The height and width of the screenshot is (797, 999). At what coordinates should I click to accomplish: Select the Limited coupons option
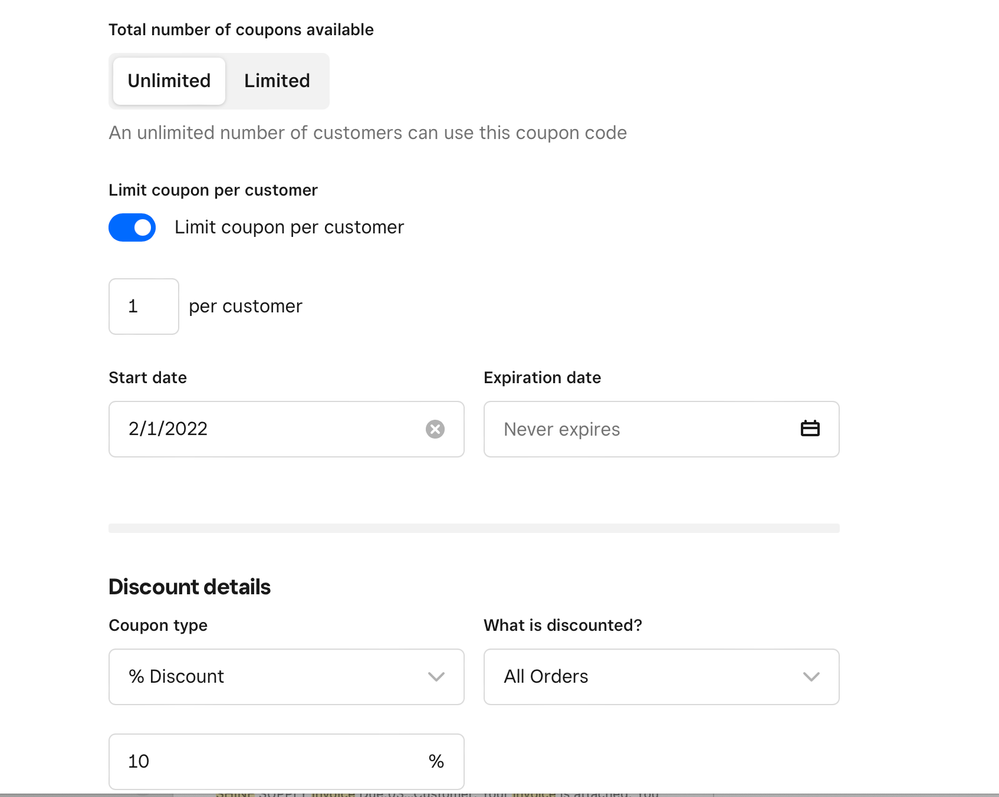[277, 81]
